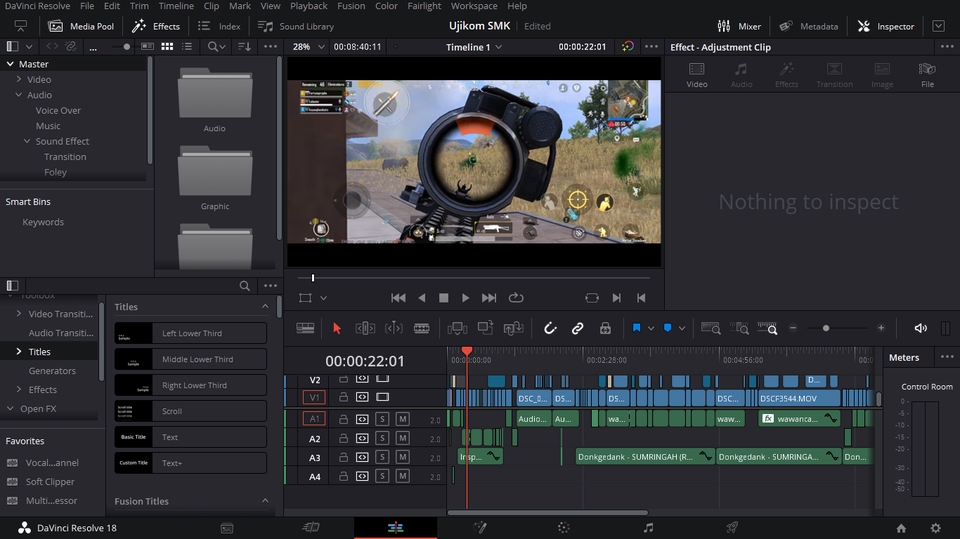Adjust the timeline zoom slider
960x539 pixels.
(x=826, y=328)
